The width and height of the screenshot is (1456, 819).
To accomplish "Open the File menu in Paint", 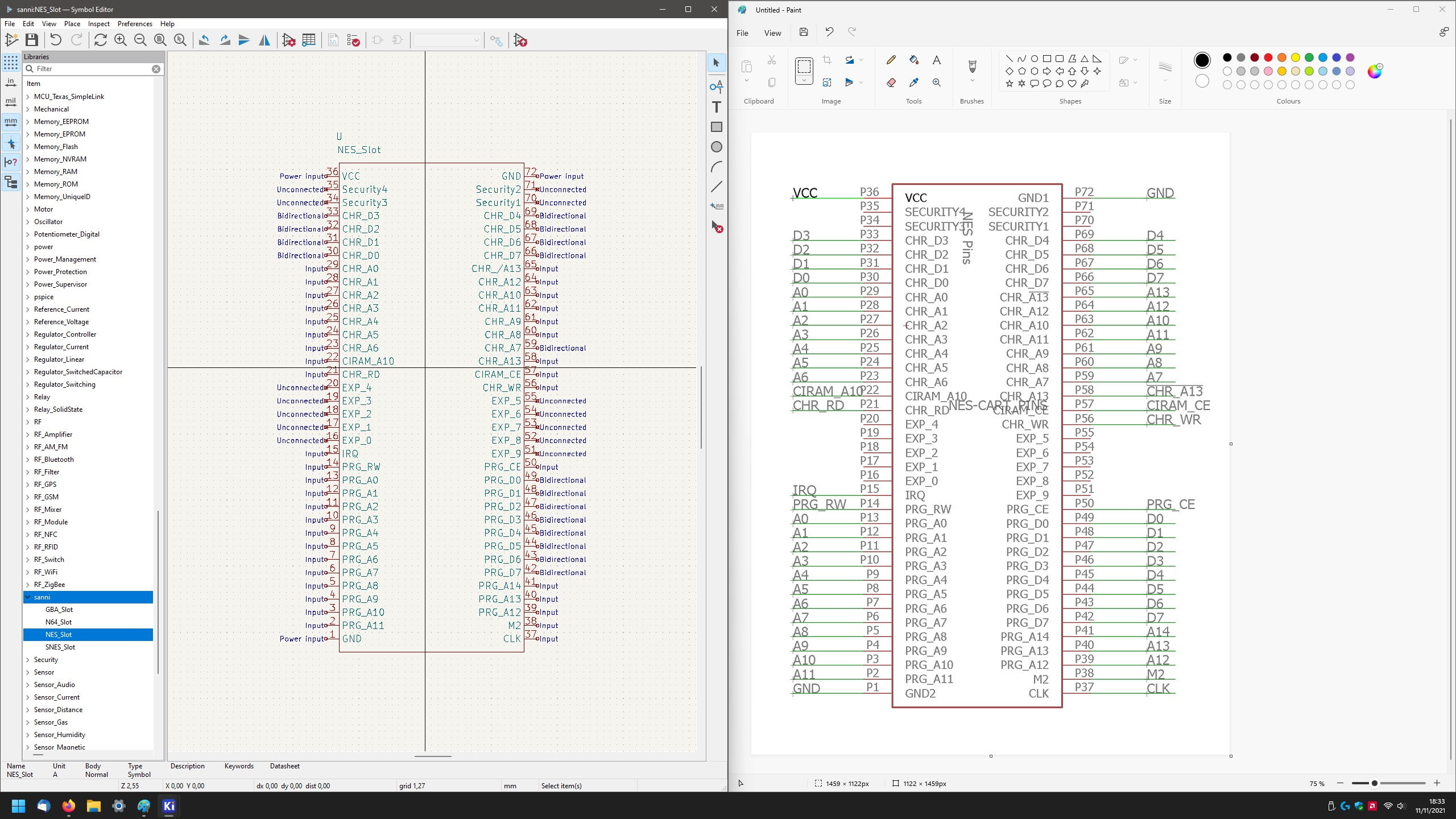I will (742, 33).
